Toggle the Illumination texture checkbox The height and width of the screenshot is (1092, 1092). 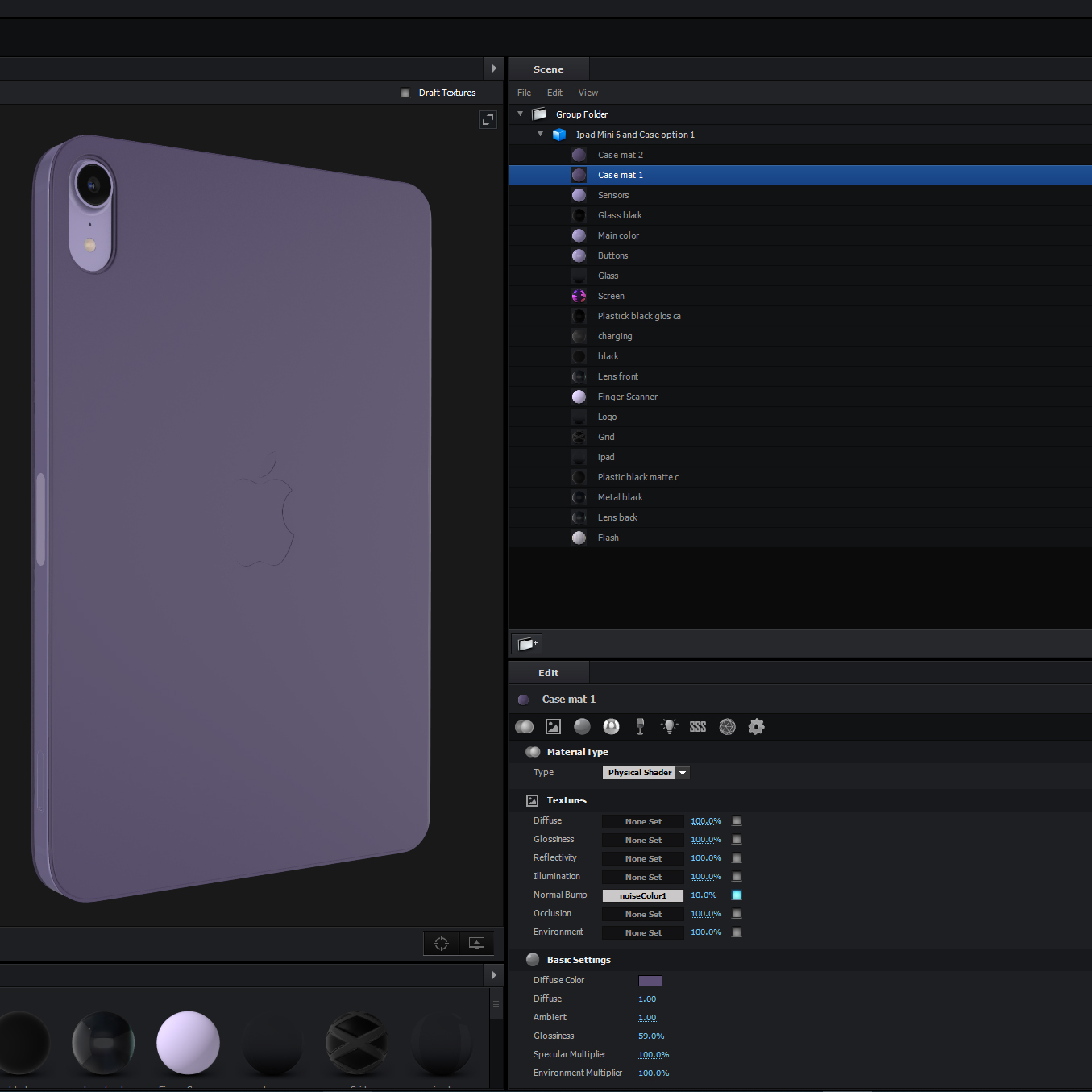click(x=737, y=877)
